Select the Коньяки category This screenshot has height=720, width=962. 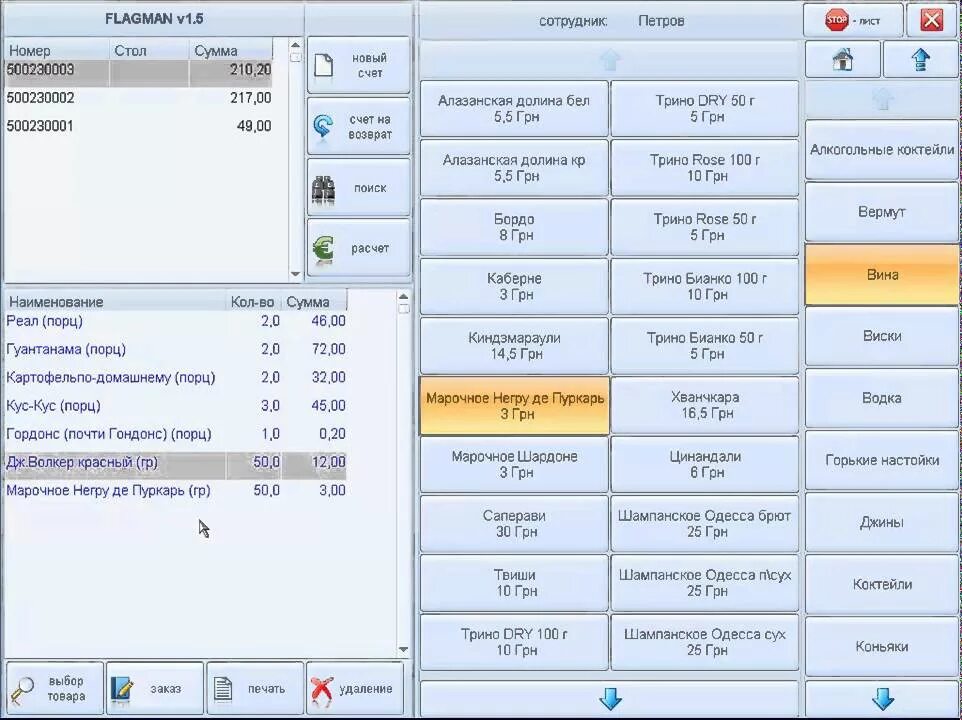(x=882, y=646)
